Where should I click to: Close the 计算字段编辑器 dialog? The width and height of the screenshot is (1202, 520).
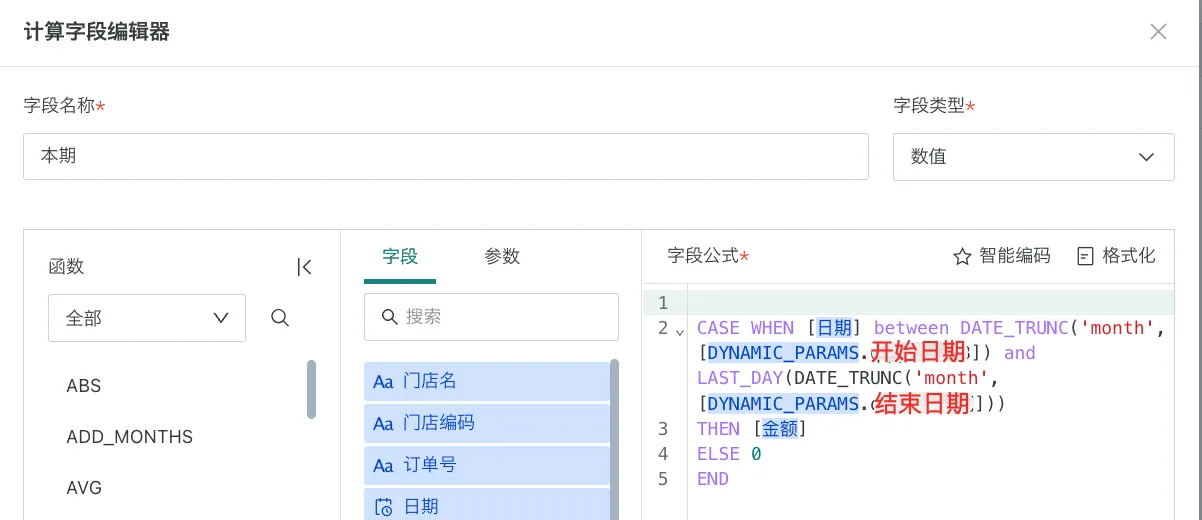[1158, 32]
